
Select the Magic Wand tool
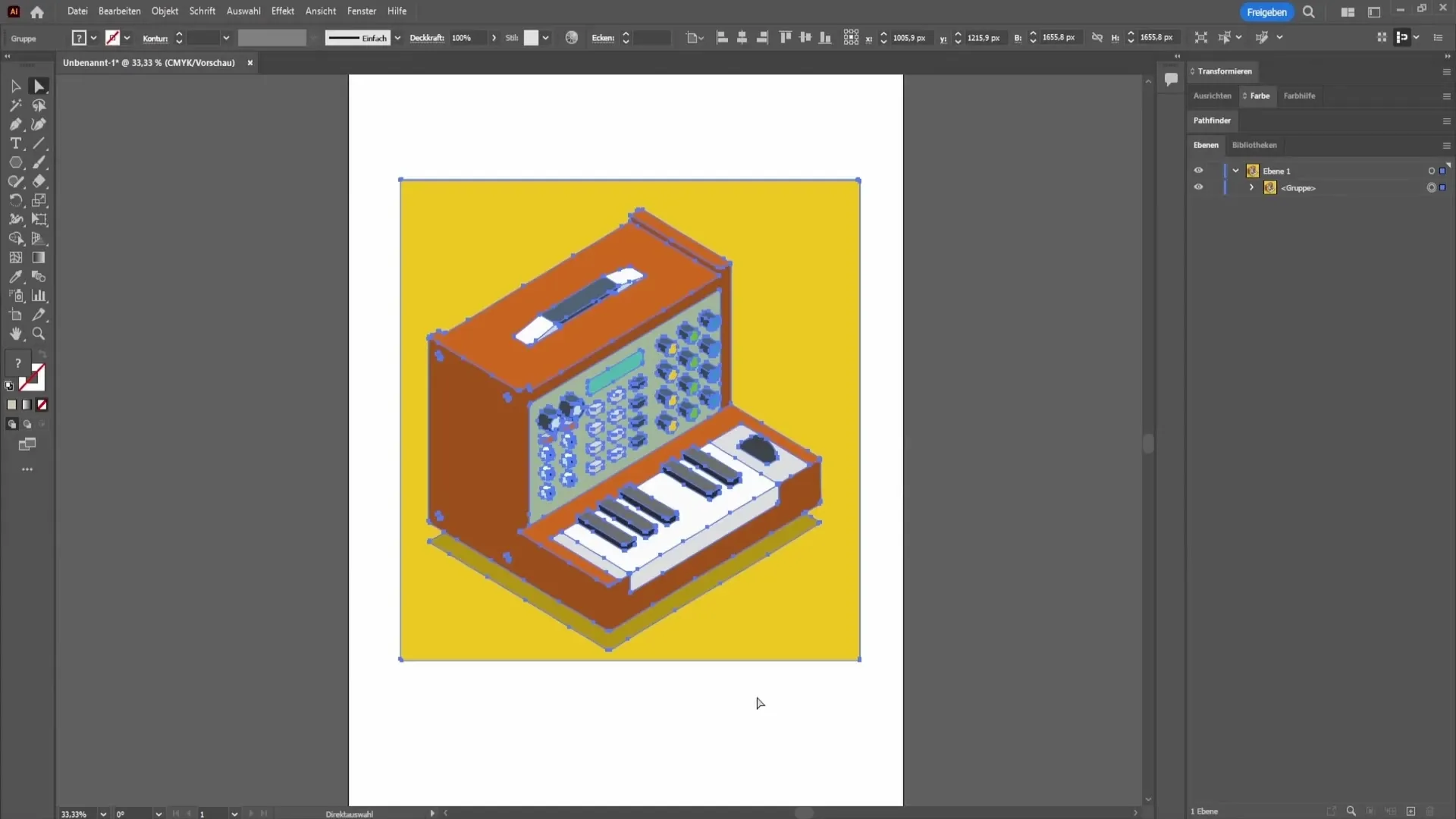click(16, 105)
